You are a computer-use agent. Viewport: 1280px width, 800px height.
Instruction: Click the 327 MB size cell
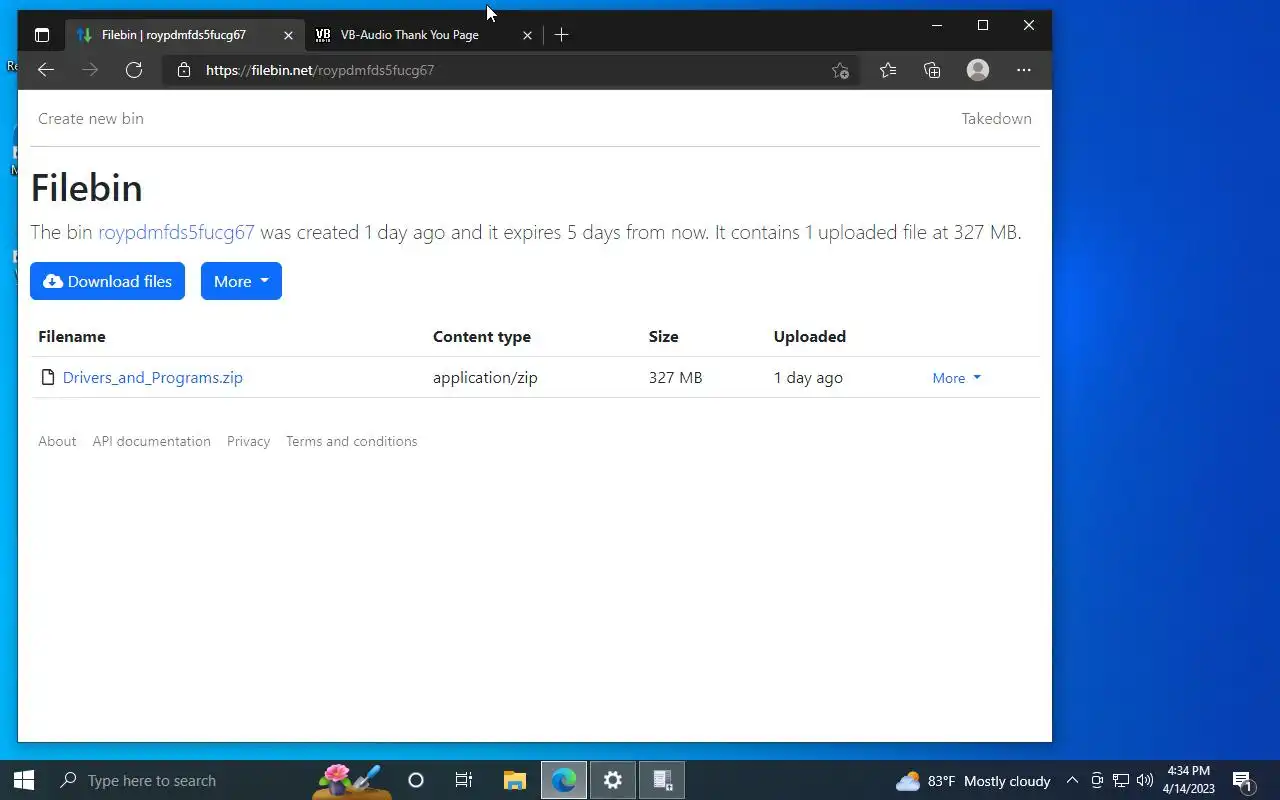675,377
